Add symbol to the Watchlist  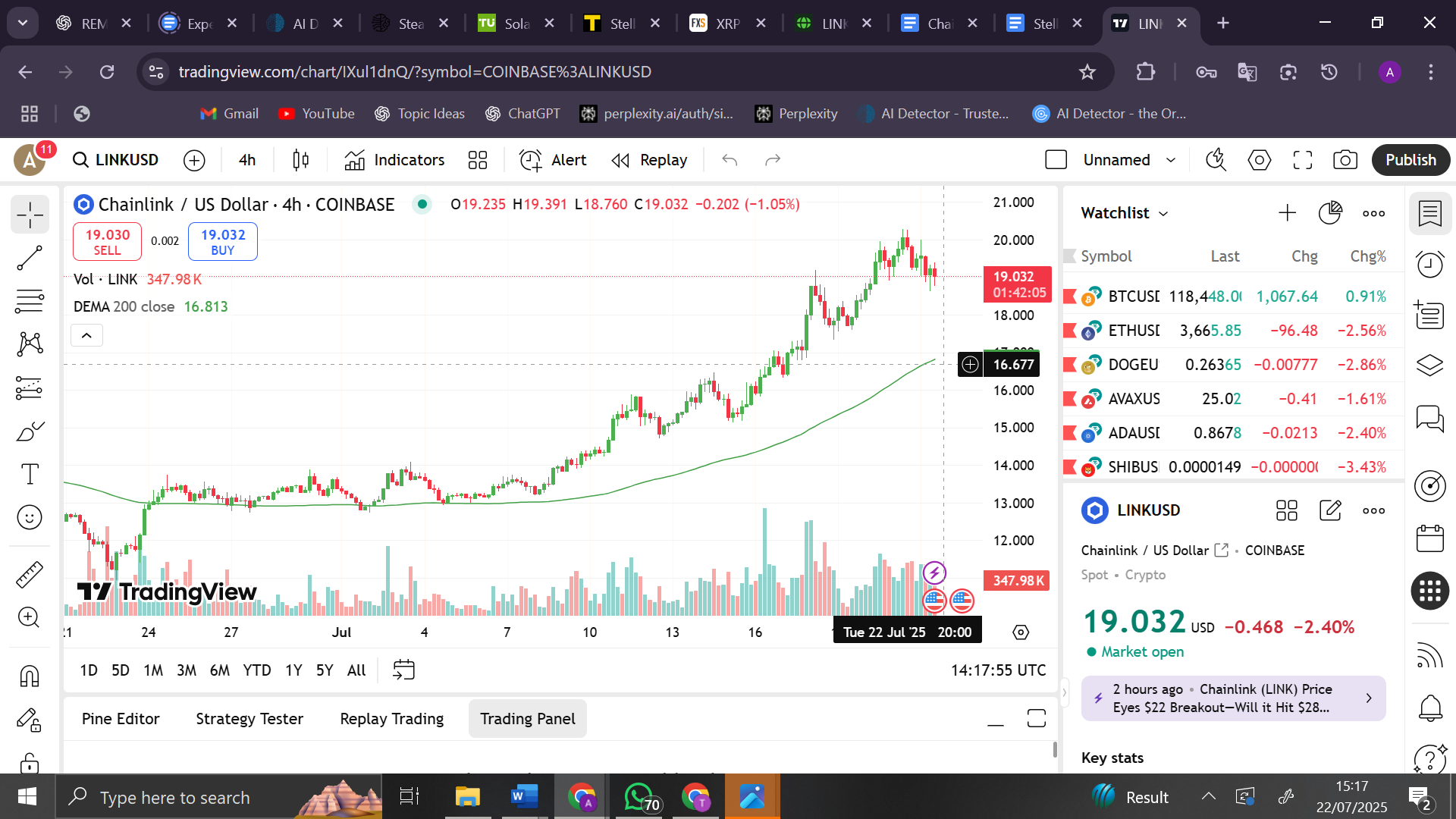tap(1287, 213)
